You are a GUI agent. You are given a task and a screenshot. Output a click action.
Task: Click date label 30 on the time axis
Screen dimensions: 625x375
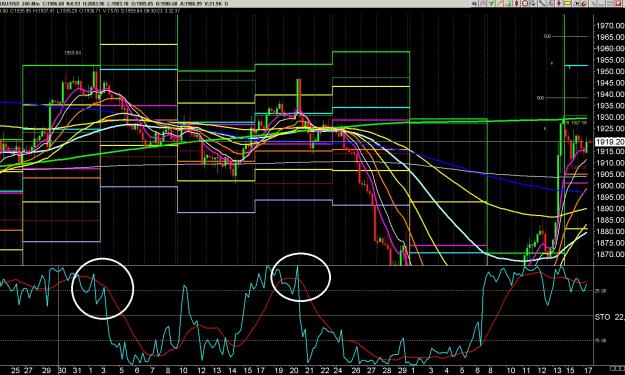pyautogui.click(x=62, y=371)
